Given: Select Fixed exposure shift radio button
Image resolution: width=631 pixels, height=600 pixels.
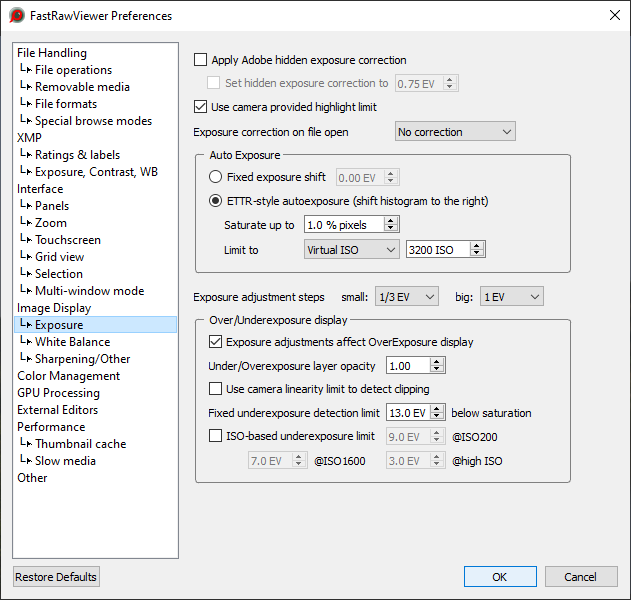Looking at the screenshot, I should click(216, 177).
